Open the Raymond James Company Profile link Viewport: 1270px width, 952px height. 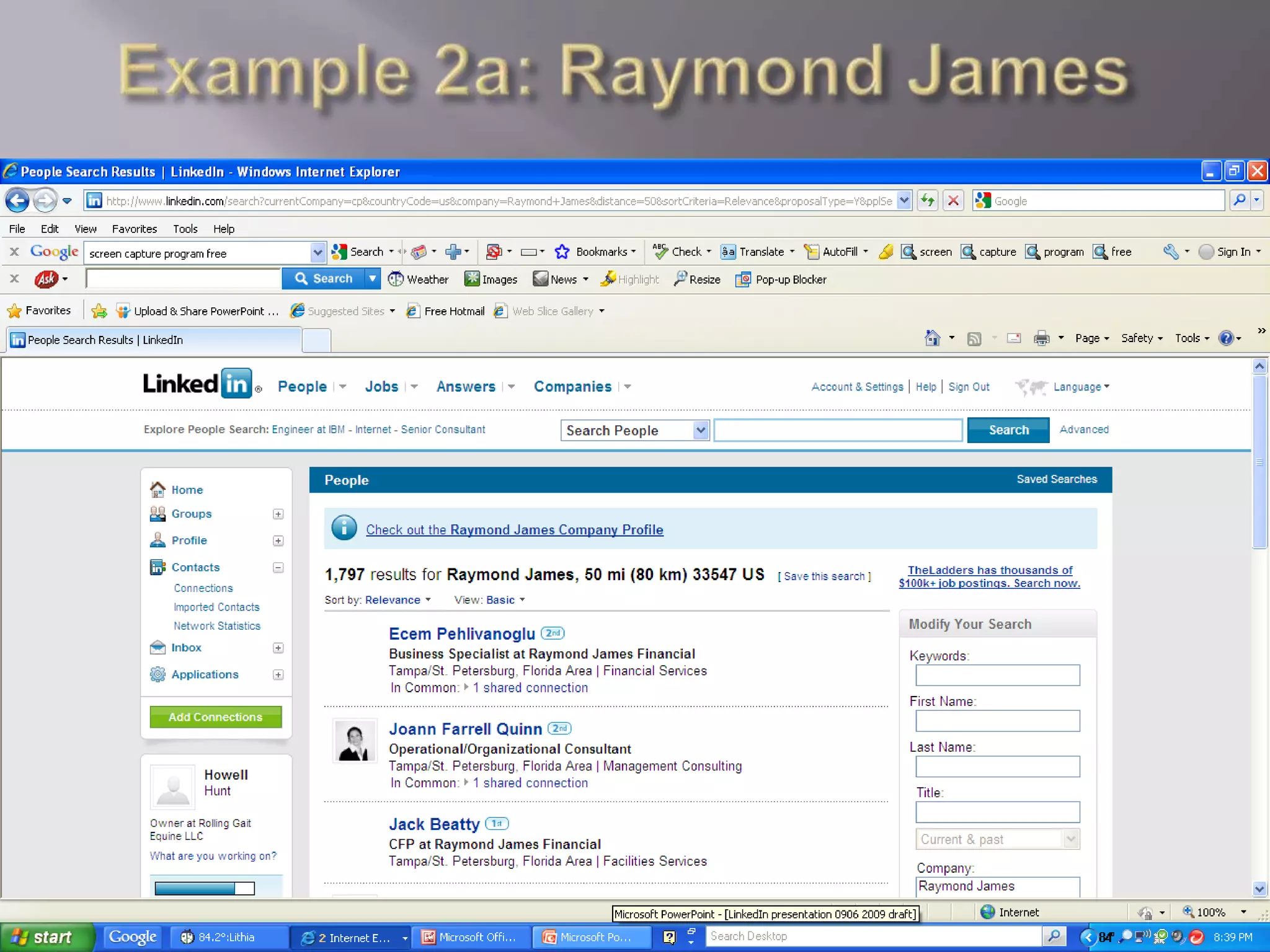pos(515,529)
